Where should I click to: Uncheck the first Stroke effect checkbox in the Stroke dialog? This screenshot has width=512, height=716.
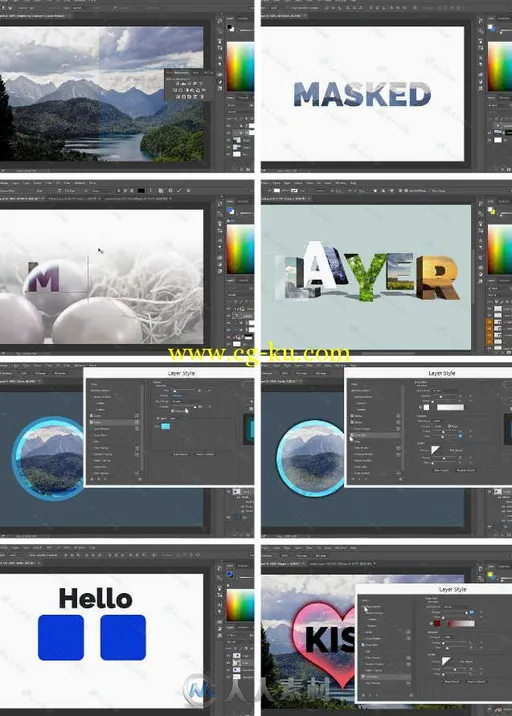tap(91, 416)
